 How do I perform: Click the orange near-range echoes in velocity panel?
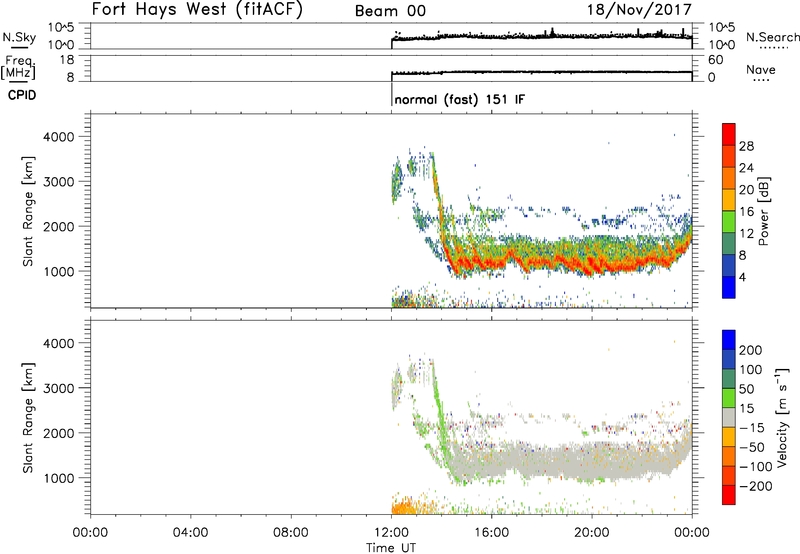coord(406,507)
